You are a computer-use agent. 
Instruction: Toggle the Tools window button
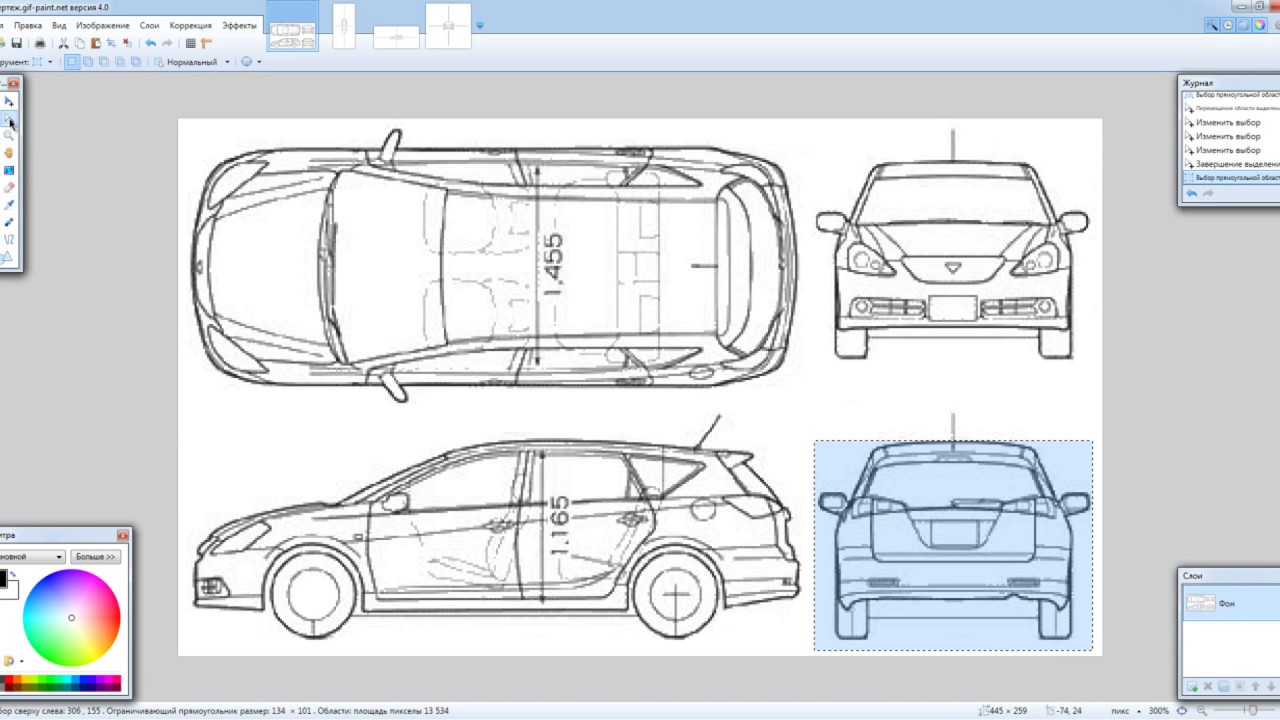pyautogui.click(x=1211, y=25)
